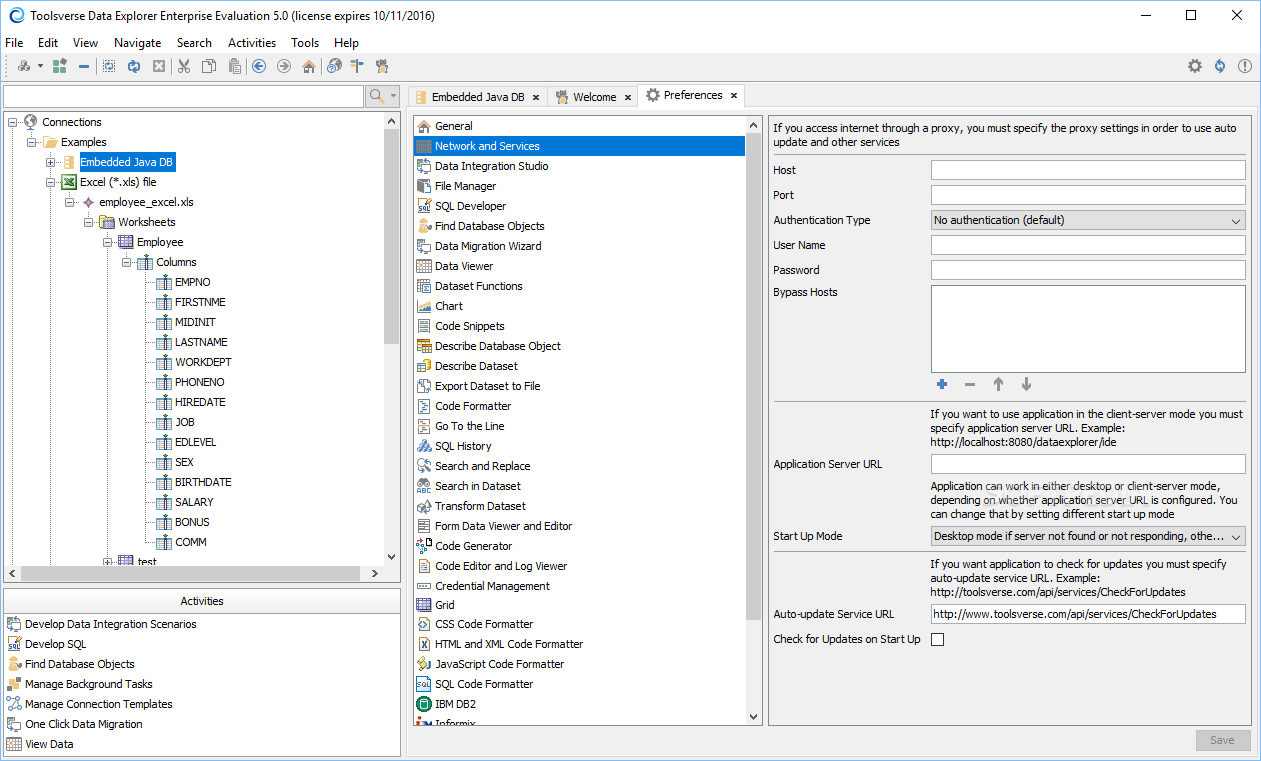This screenshot has width=1261, height=761.
Task: Collapse the Worksheets node
Action: tap(88, 222)
